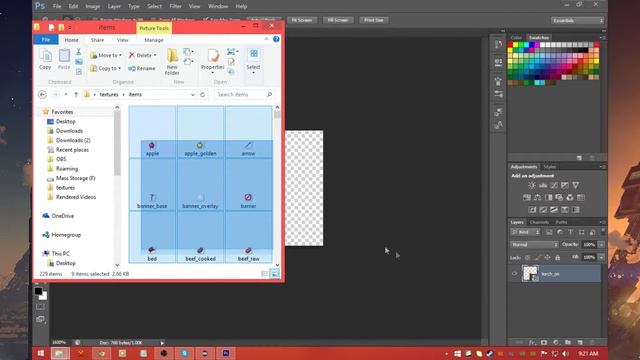Click the Photoshop quick mask mode icon
640x360 pixels.
[x=40, y=307]
